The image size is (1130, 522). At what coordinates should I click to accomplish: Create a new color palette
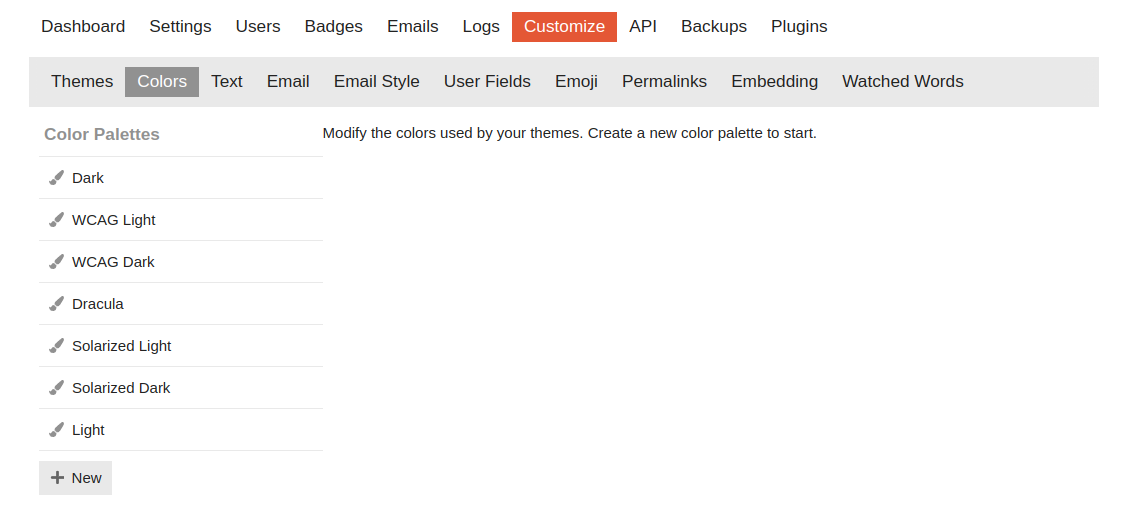click(x=76, y=478)
